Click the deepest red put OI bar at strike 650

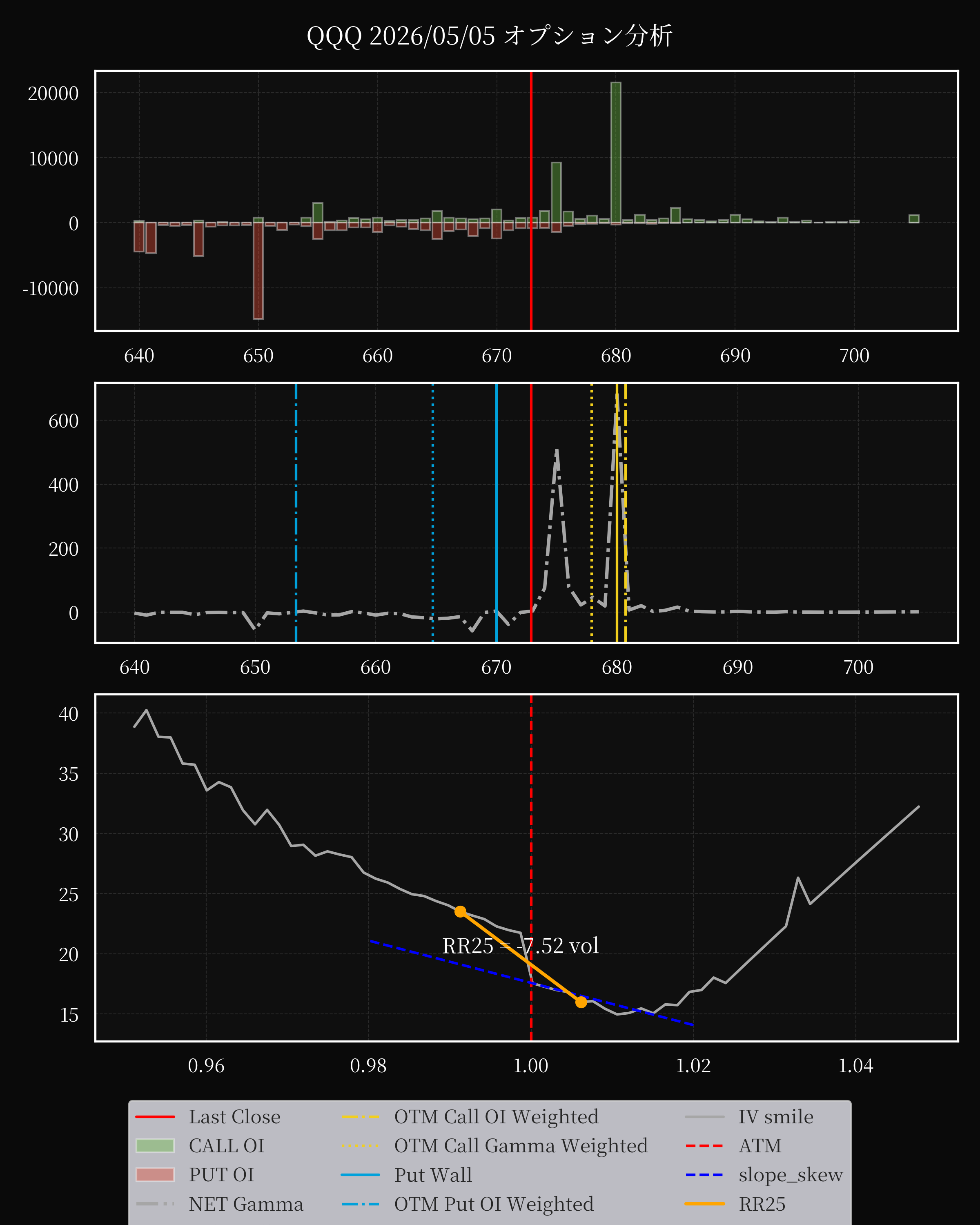(x=258, y=270)
